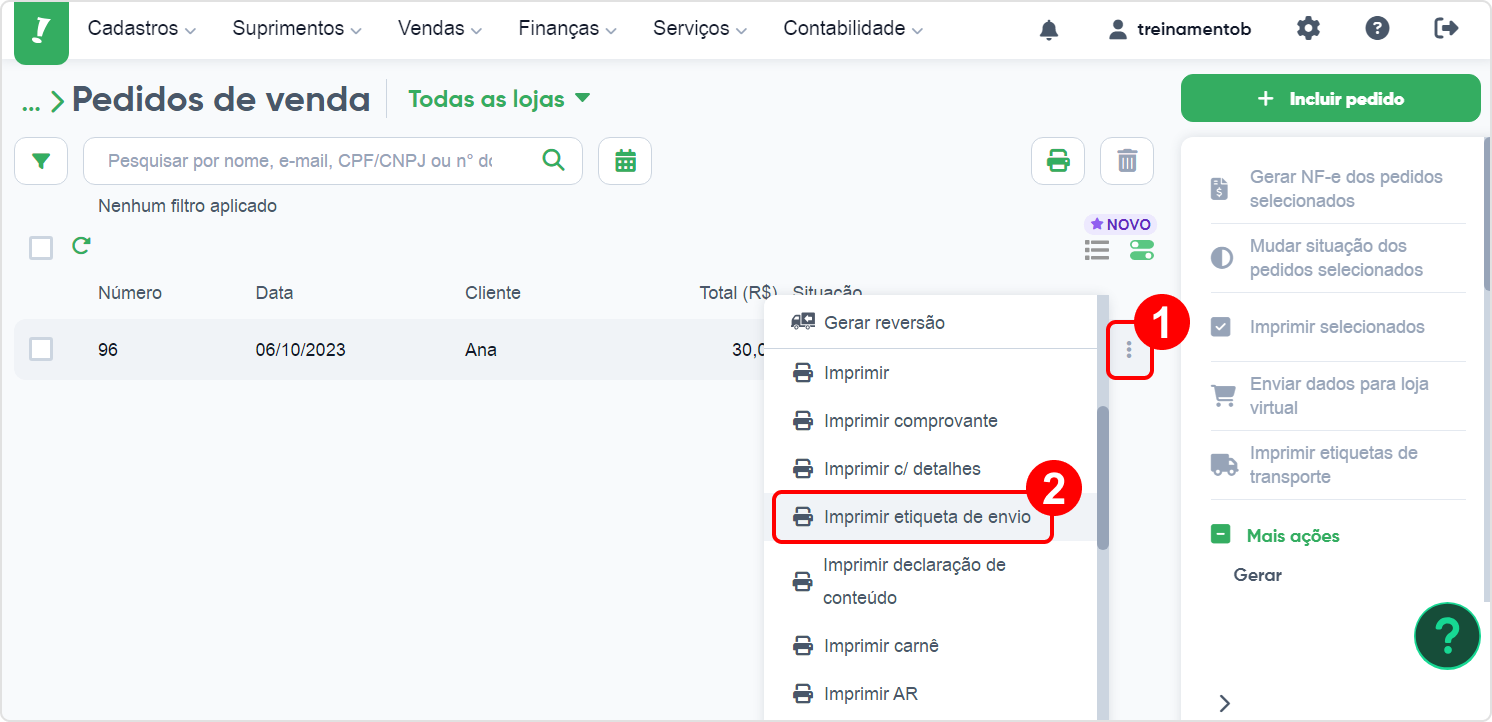Switch to list view icon
1492x722 pixels.
click(1097, 250)
